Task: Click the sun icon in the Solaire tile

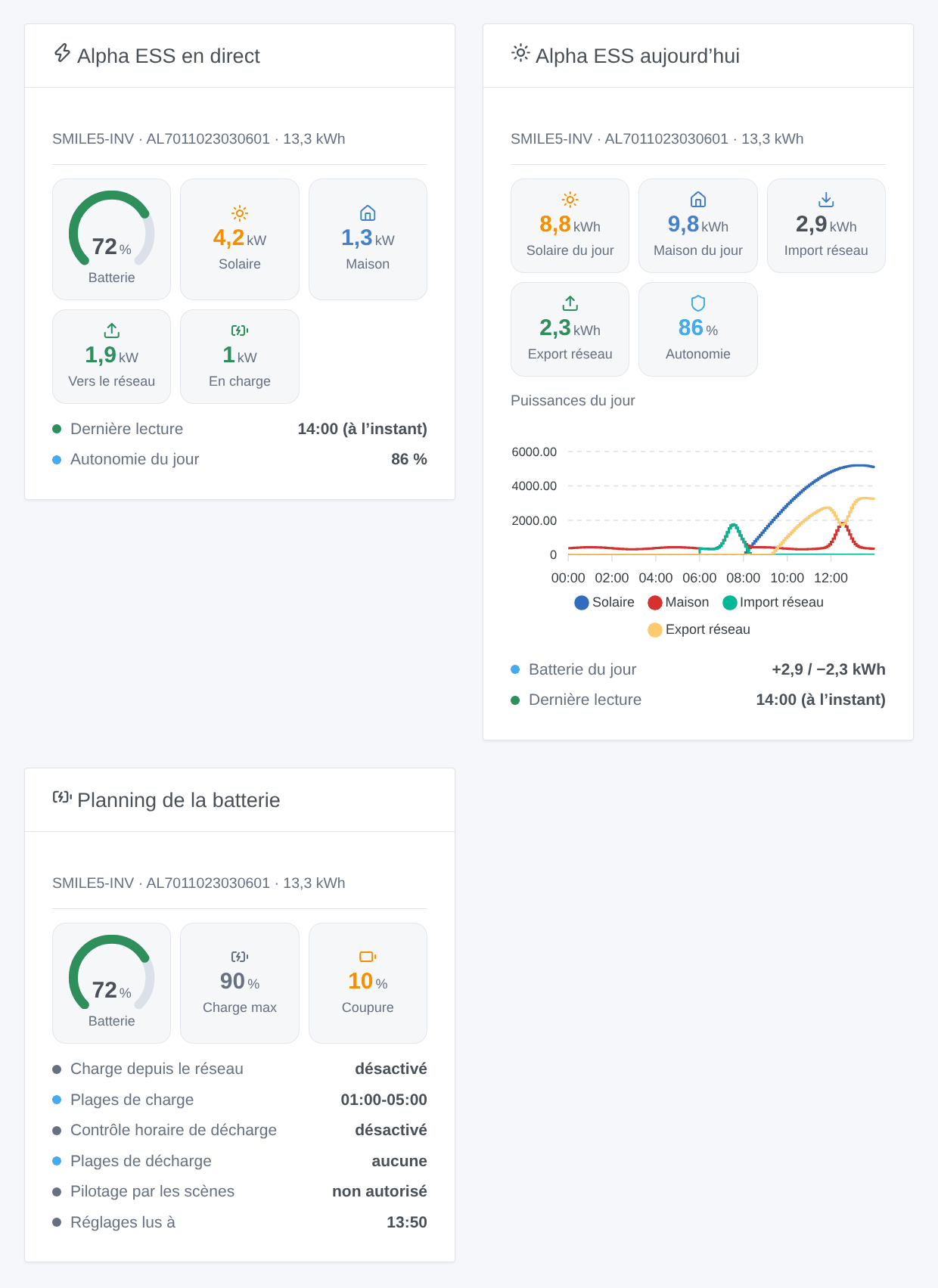Action: click(x=240, y=213)
